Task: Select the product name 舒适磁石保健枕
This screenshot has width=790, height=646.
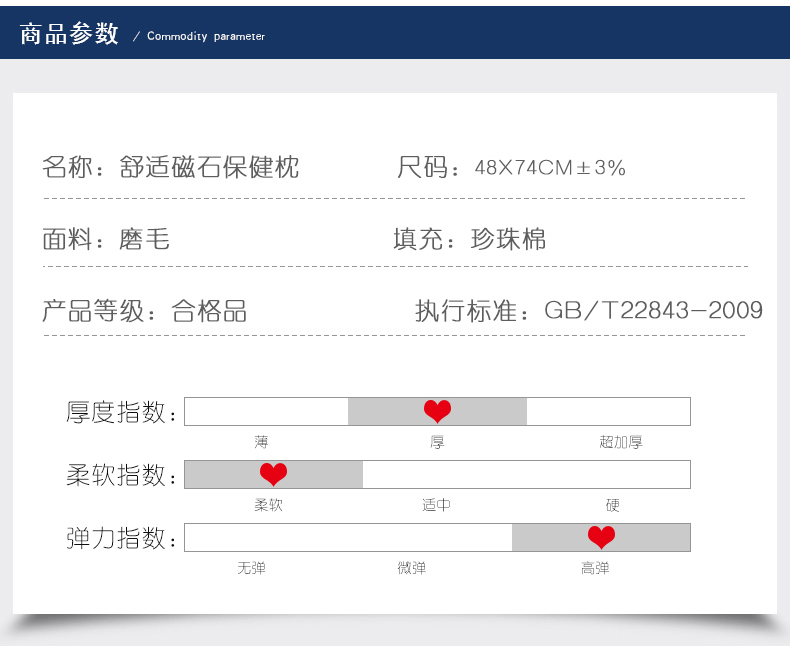Action: (x=209, y=167)
